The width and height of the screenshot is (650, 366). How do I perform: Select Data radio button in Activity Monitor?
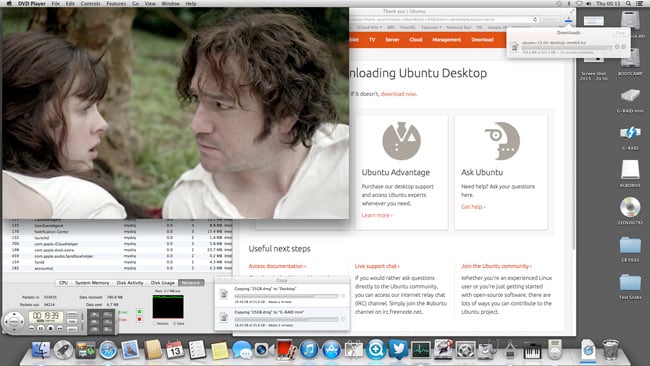174,323
